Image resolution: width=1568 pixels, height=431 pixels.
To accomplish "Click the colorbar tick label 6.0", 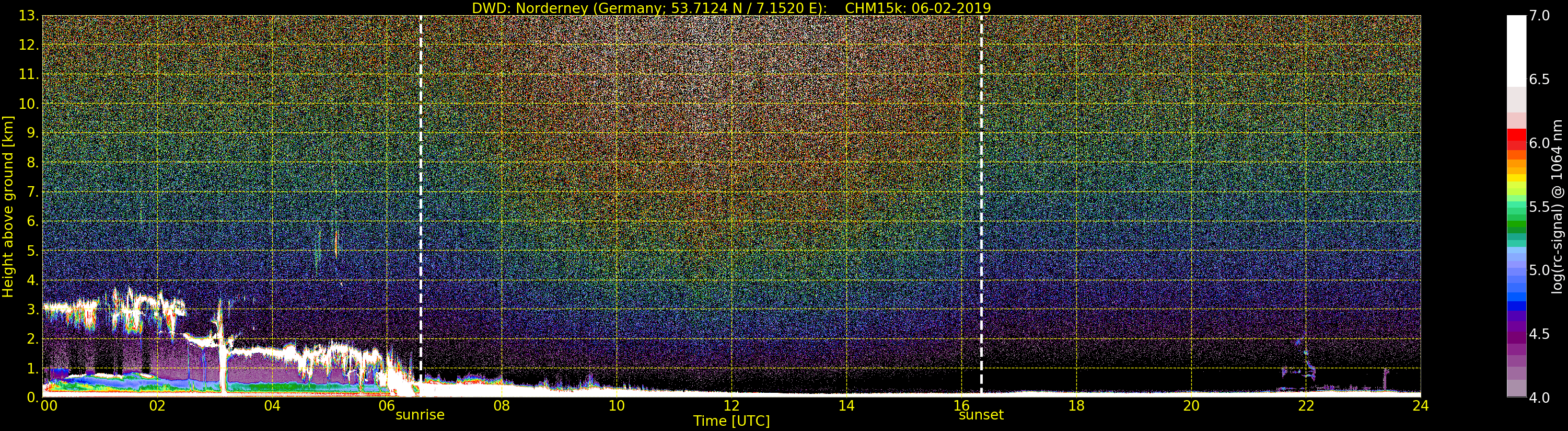I will coord(1539,143).
